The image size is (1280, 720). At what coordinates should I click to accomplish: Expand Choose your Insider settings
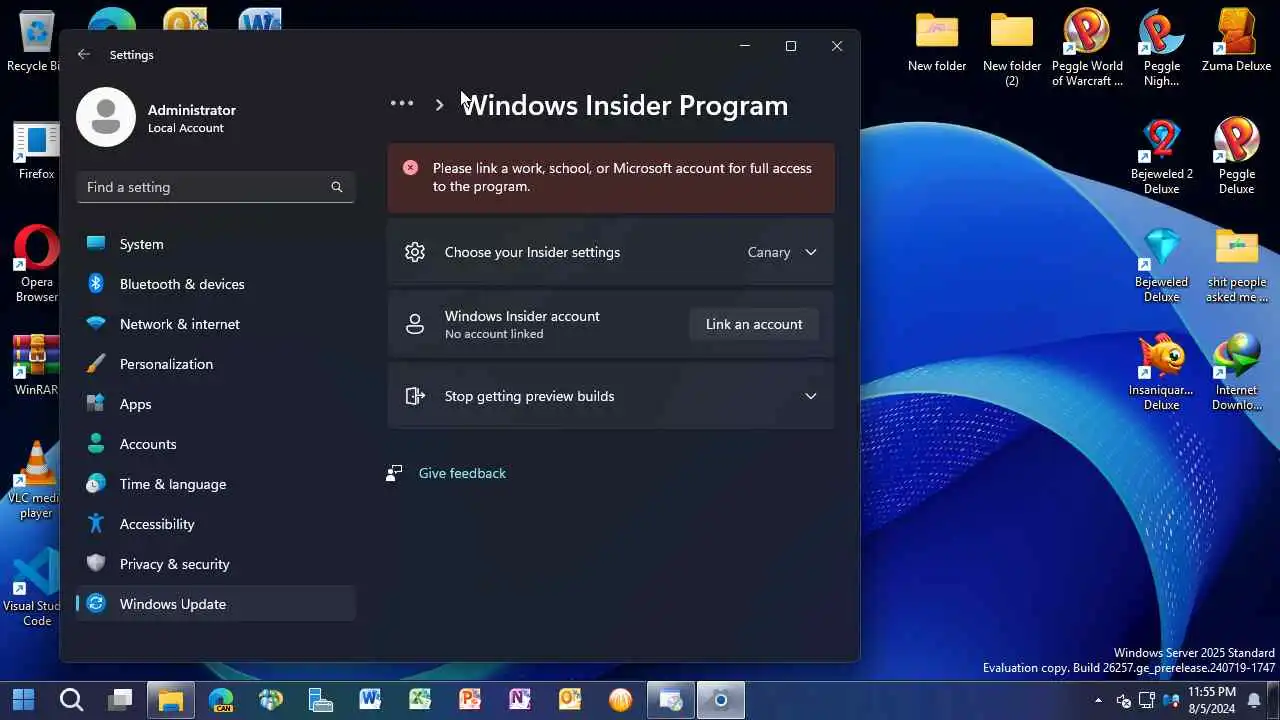click(611, 252)
